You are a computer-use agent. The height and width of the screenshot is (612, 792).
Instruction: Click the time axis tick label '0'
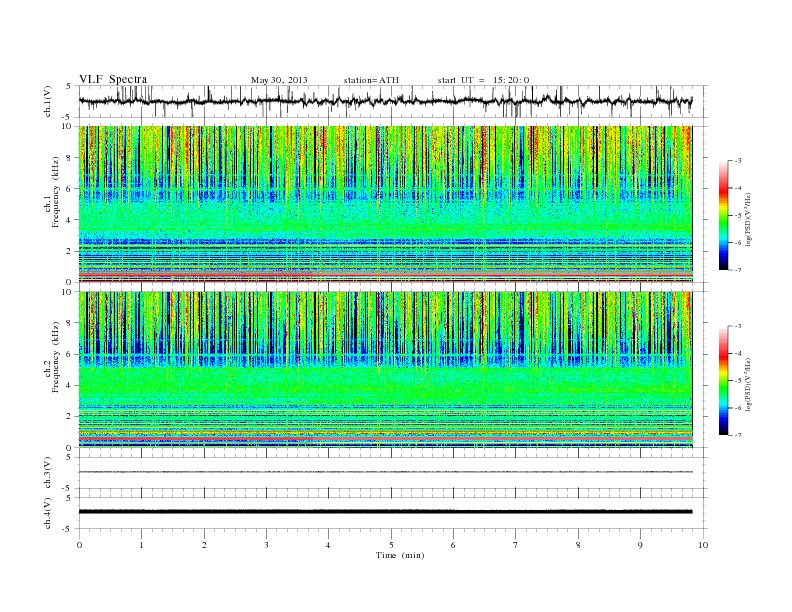(79, 545)
